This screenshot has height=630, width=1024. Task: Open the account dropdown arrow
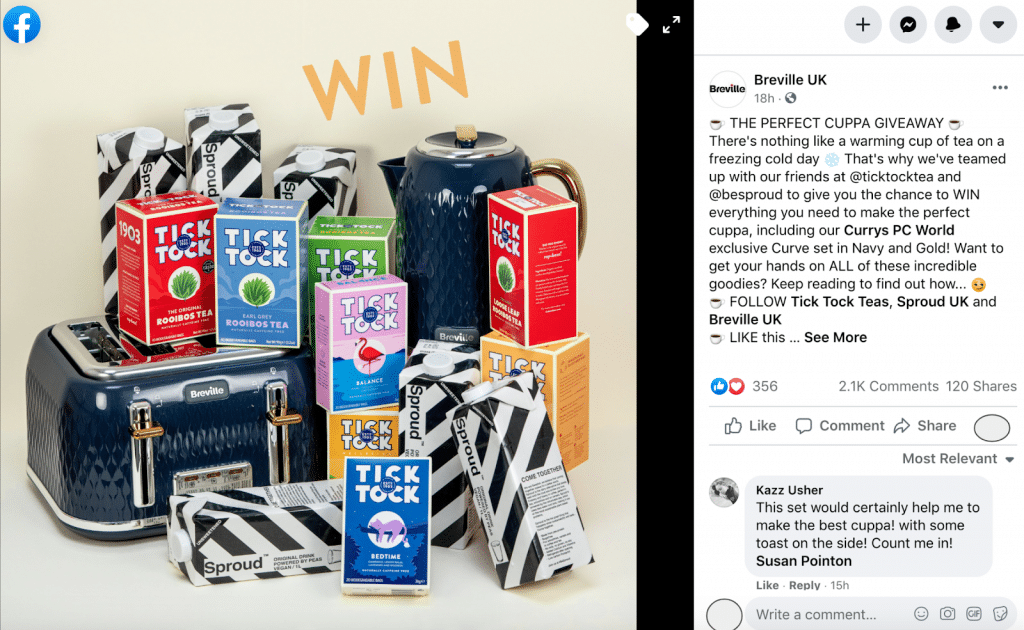tap(998, 25)
